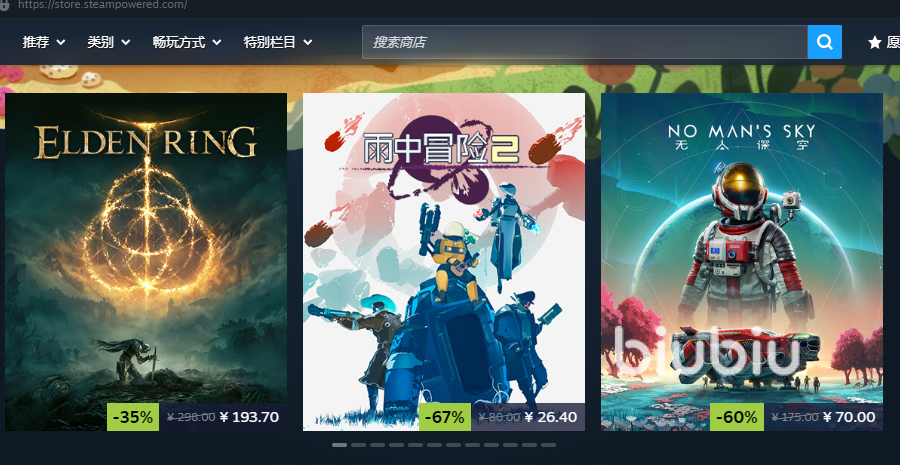Click the lock icon beside the URL
This screenshot has height=465, width=900.
click(x=5, y=5)
